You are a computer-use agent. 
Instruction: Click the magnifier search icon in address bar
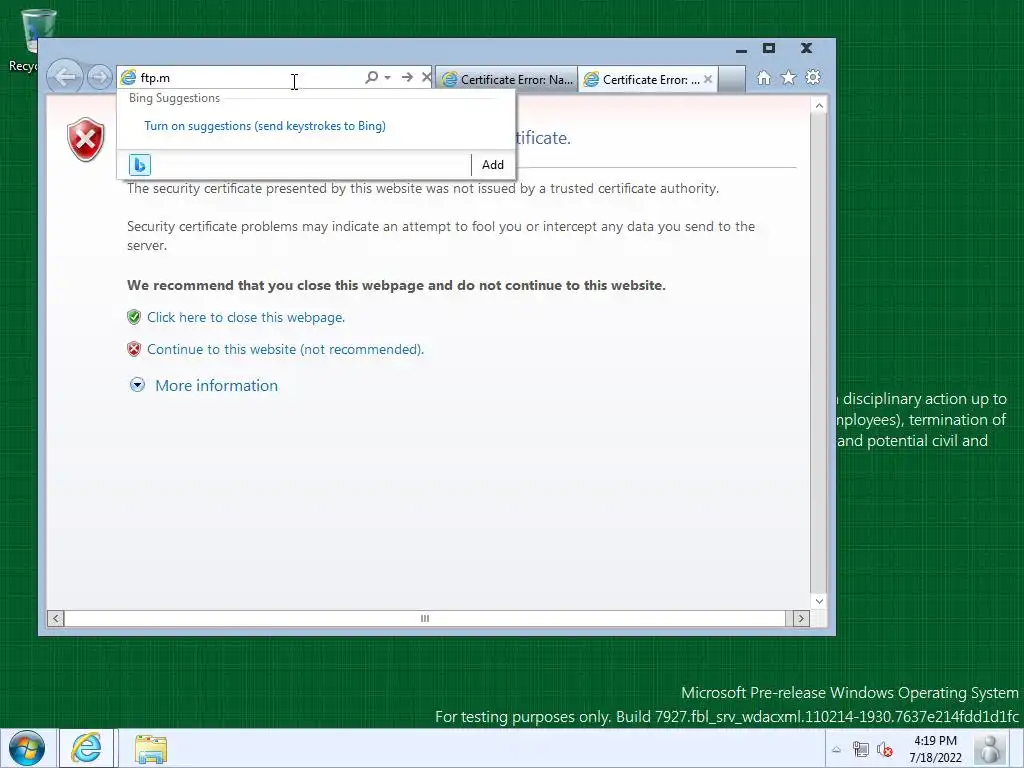click(x=371, y=77)
